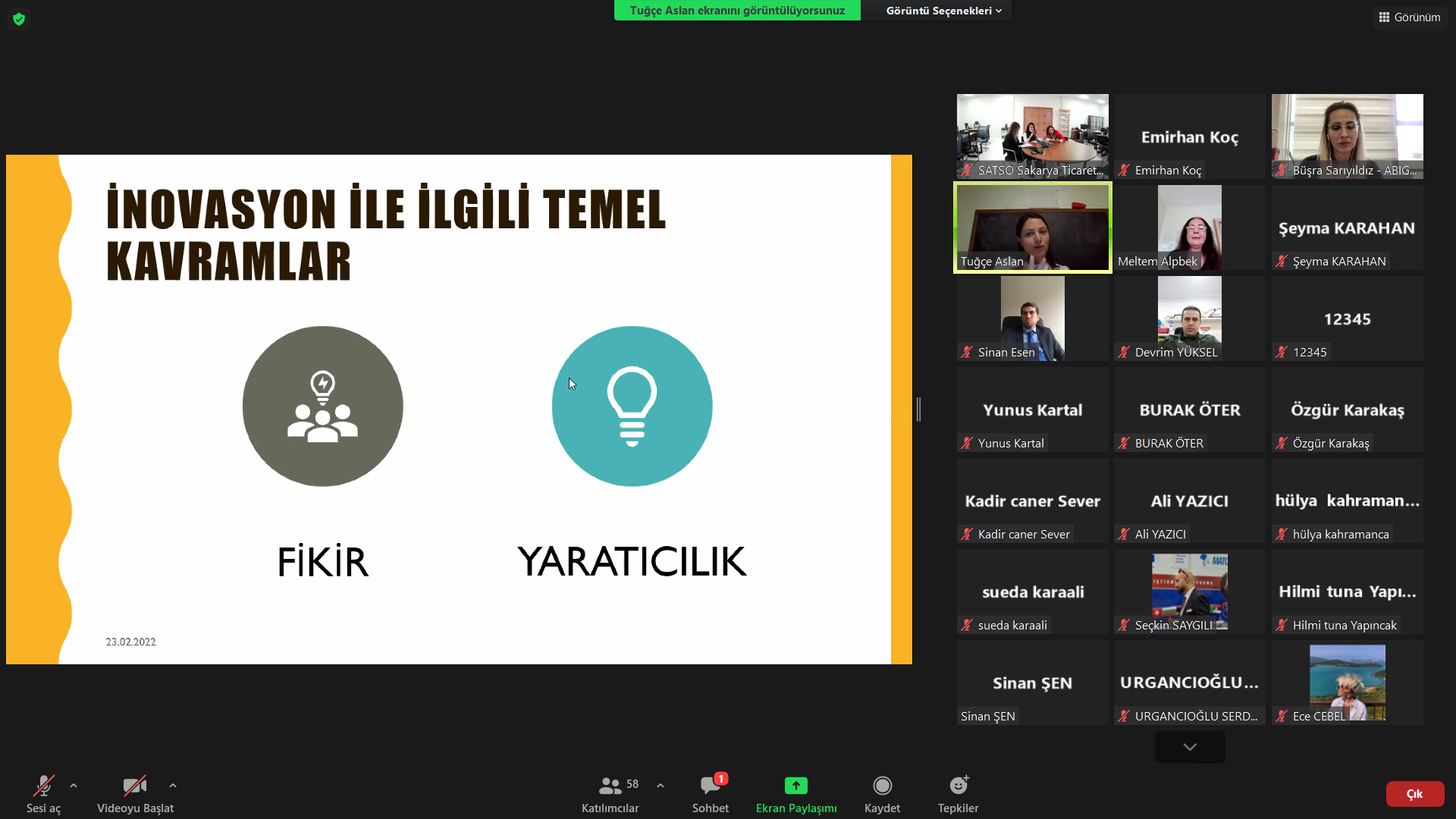This screenshot has height=819, width=1456.
Task: Expand video options arrow beside Videoyu Başlat
Action: click(x=173, y=786)
